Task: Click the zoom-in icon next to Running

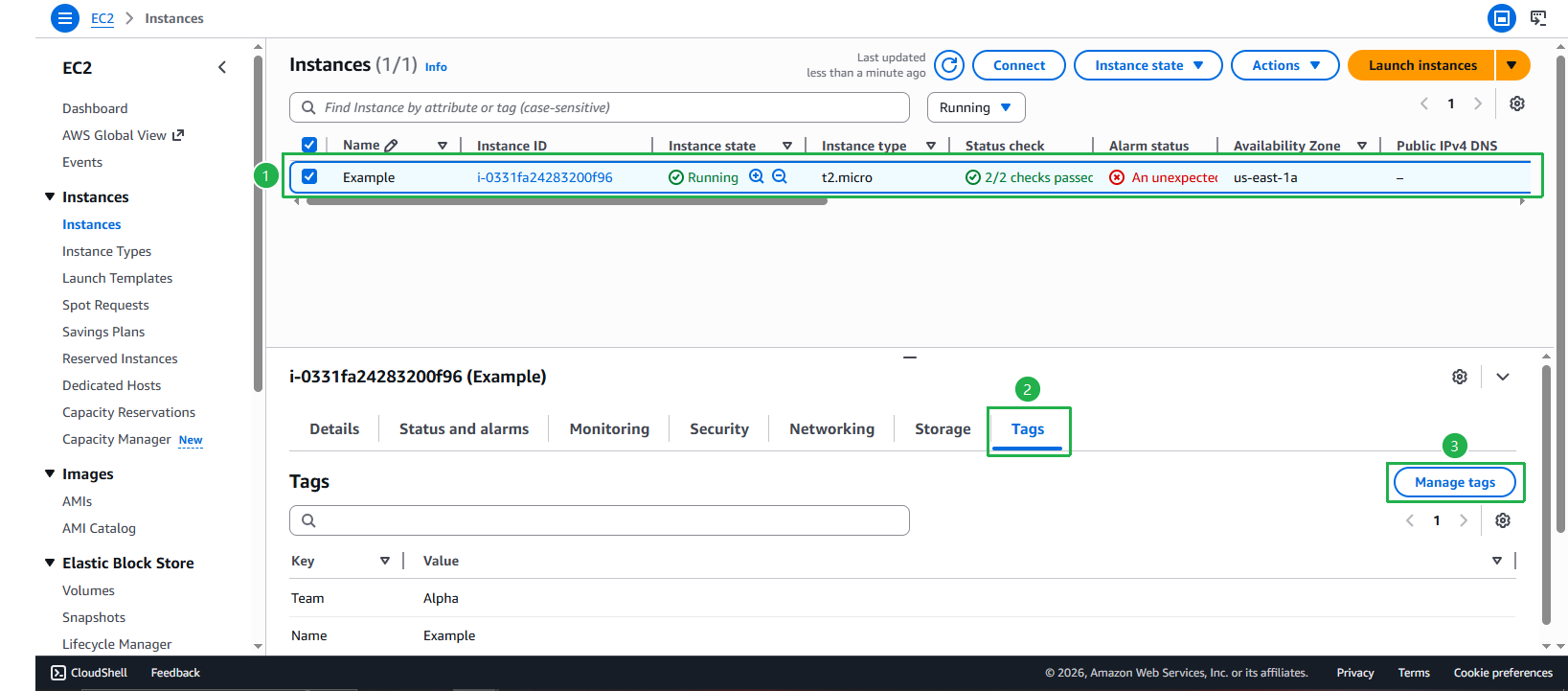Action: tap(757, 176)
